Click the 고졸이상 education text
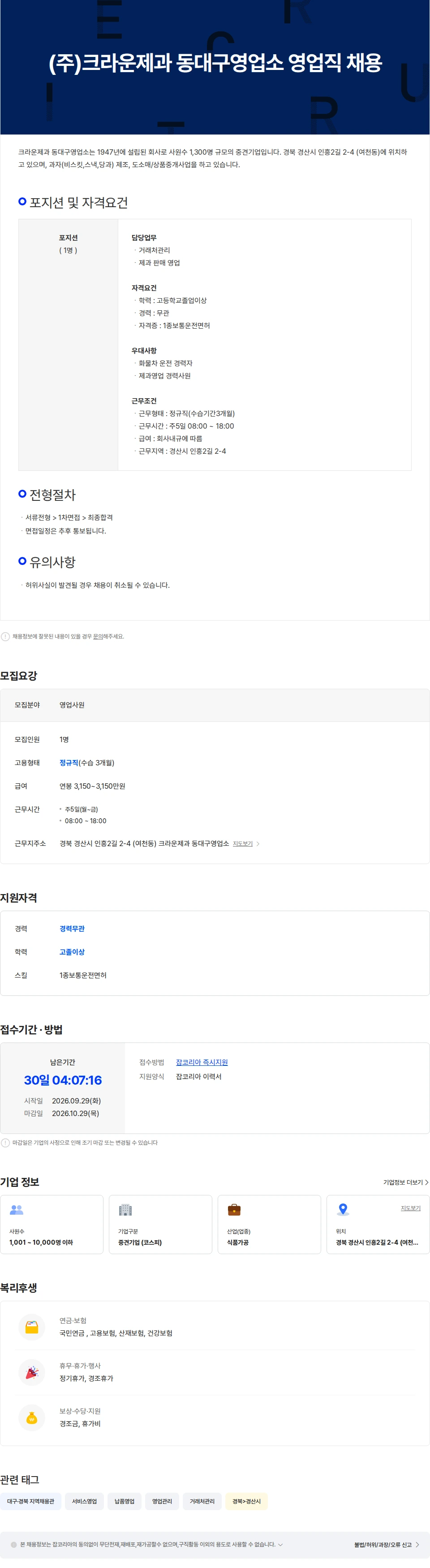Viewport: 430px width, 1568px height. [72, 952]
